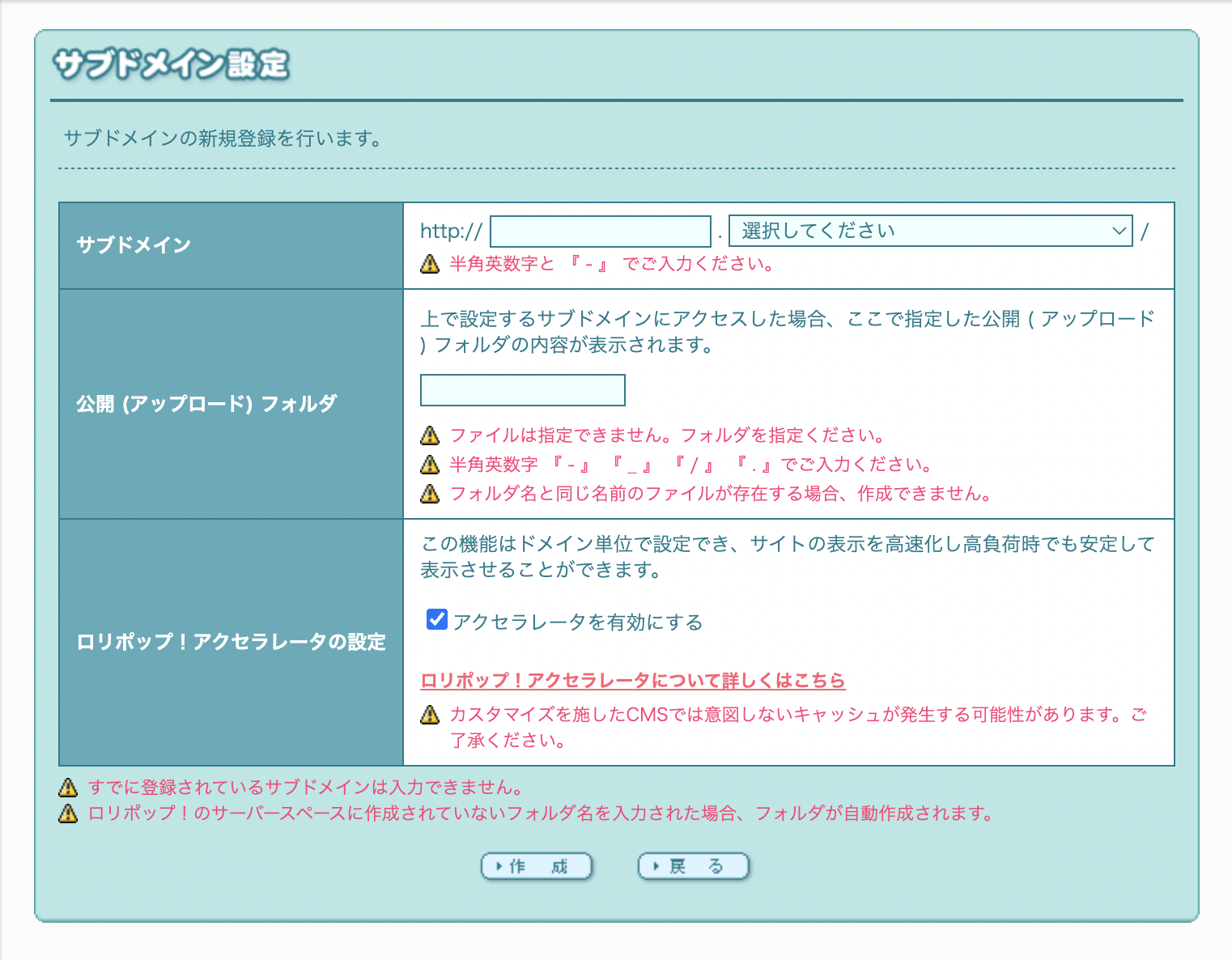Click warning icon next to すでに登録されている note
The image size is (1232, 960).
click(x=68, y=788)
